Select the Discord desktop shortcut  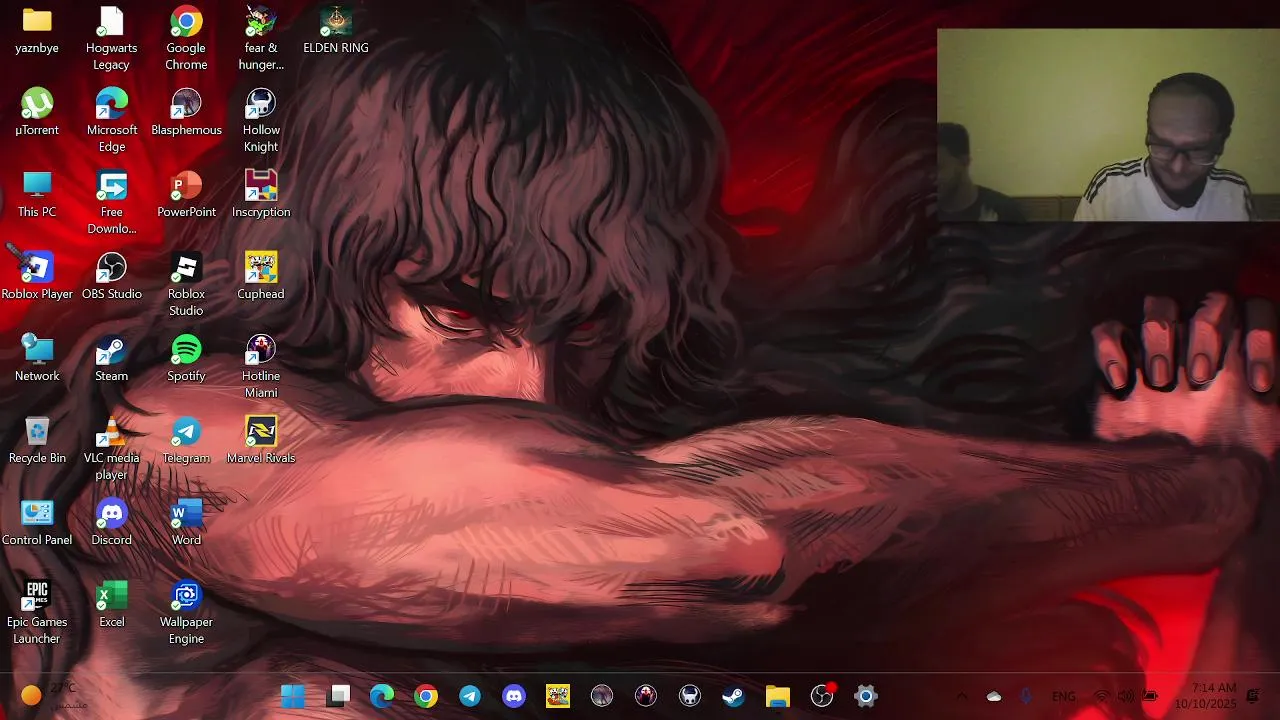[x=111, y=522]
